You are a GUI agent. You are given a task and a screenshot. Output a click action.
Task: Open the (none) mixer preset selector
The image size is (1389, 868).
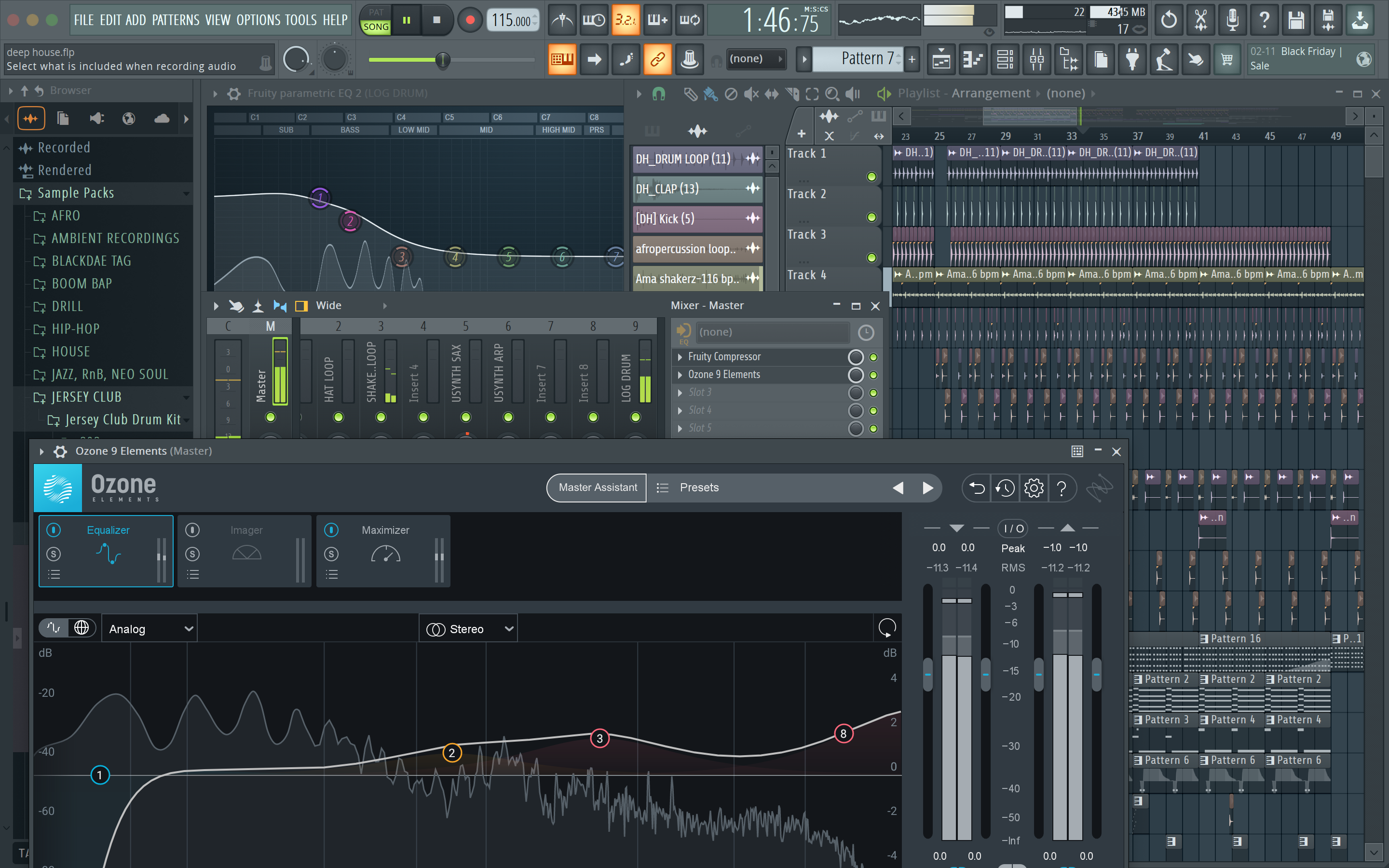[773, 332]
